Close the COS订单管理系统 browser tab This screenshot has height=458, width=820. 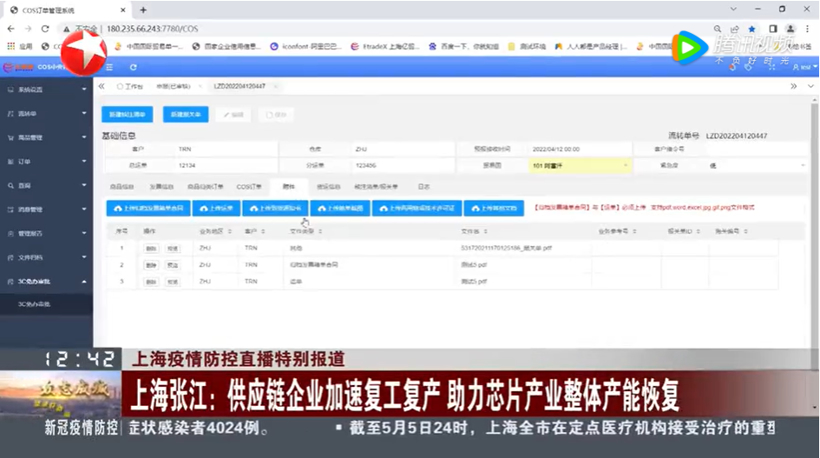pyautogui.click(x=123, y=9)
